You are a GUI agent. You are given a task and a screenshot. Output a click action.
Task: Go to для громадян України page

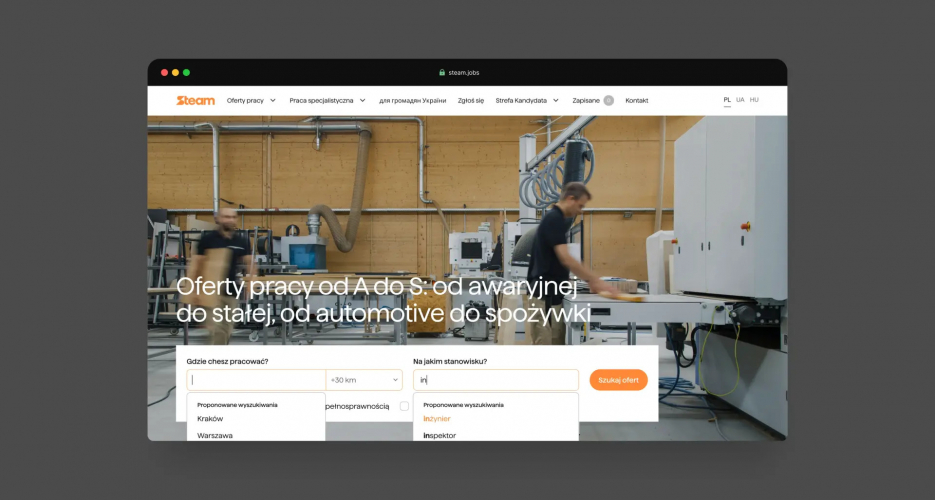(x=413, y=101)
